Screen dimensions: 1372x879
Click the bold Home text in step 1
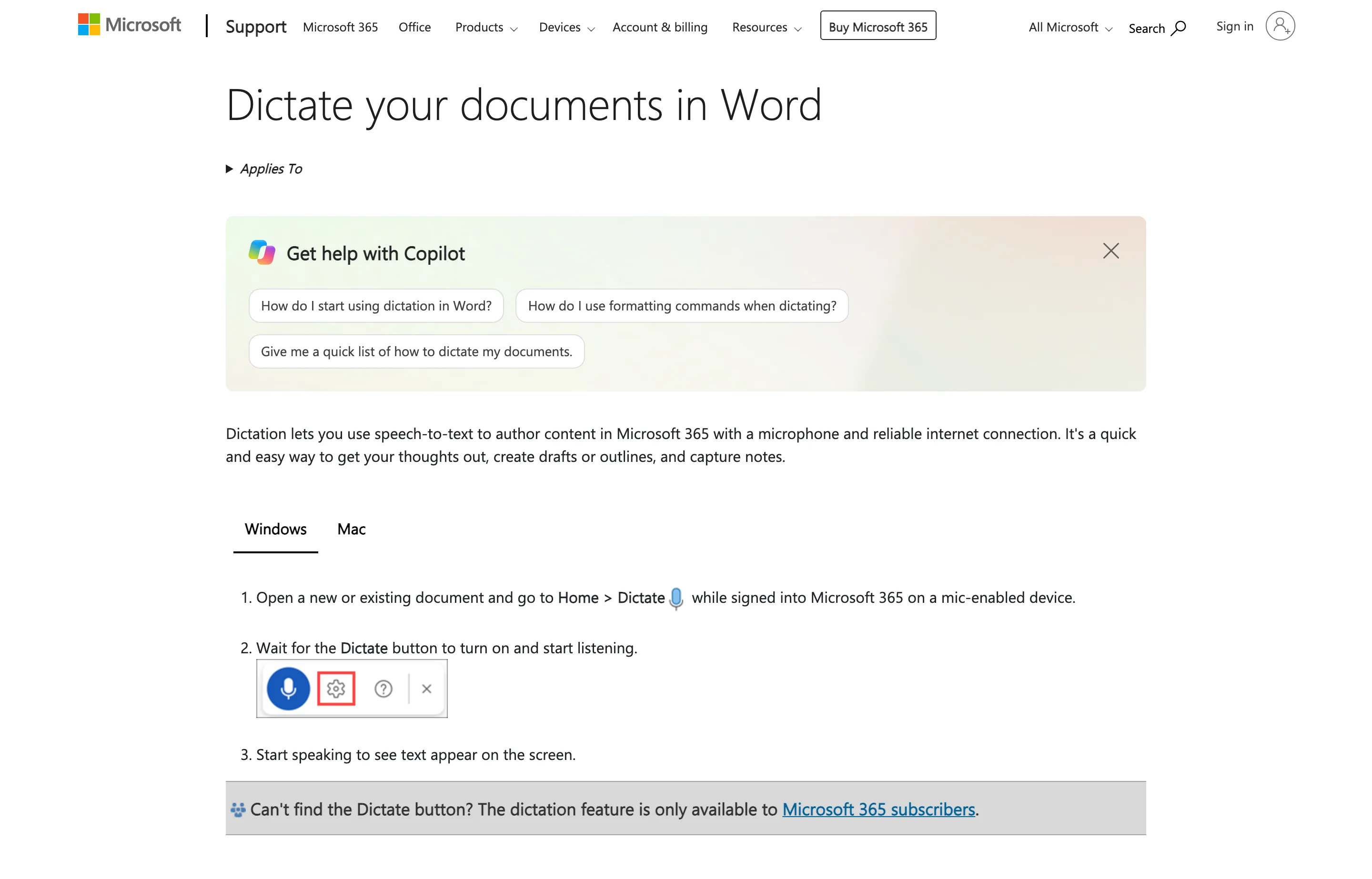578,598
